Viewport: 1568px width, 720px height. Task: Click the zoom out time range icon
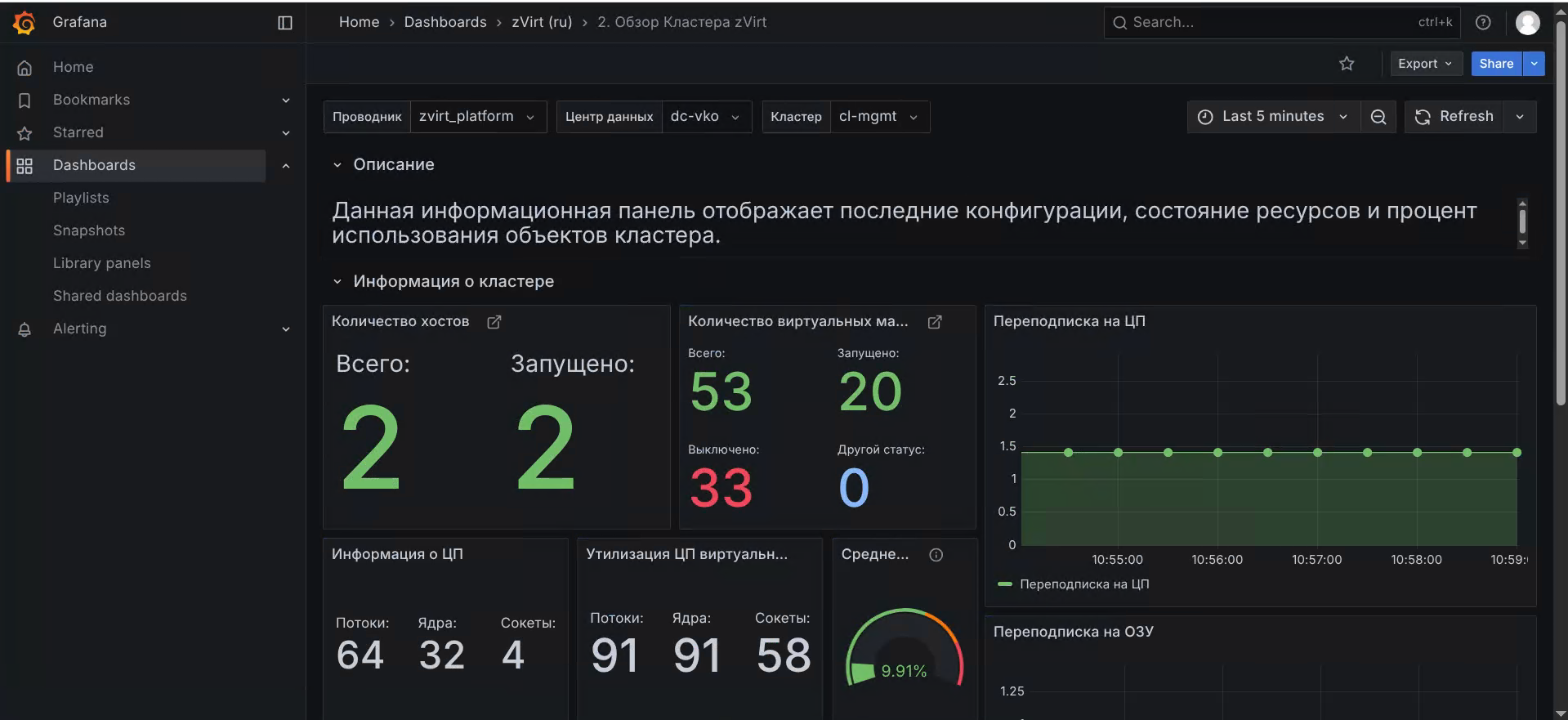(1378, 117)
